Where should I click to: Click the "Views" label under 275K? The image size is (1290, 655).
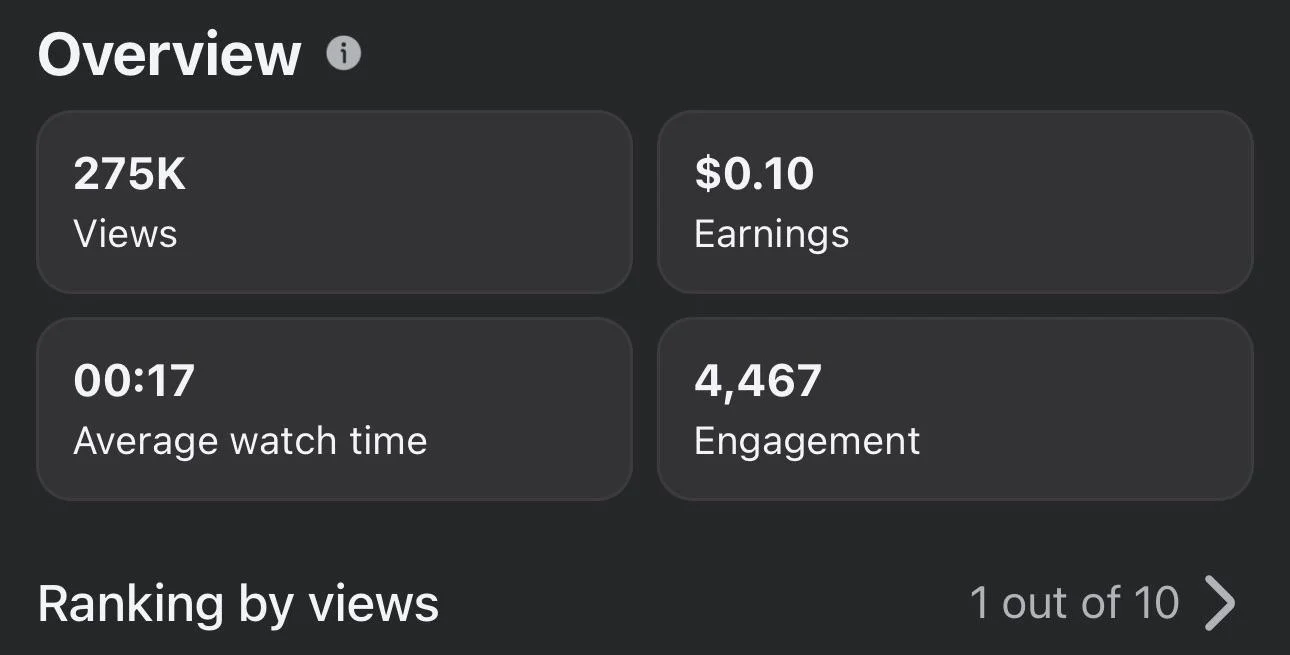(125, 234)
